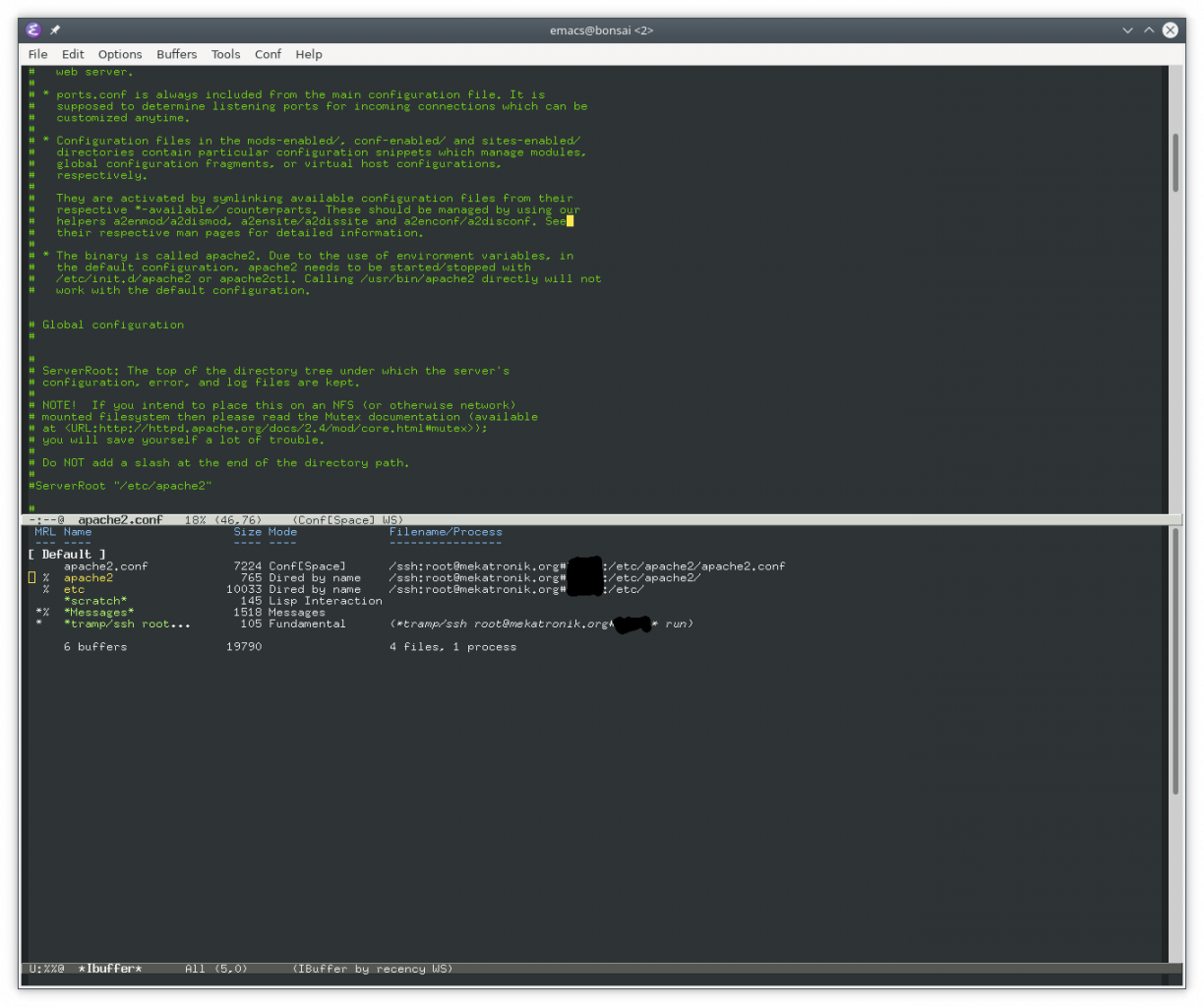
Task: Click the Filename/Process column header
Action: (445, 532)
